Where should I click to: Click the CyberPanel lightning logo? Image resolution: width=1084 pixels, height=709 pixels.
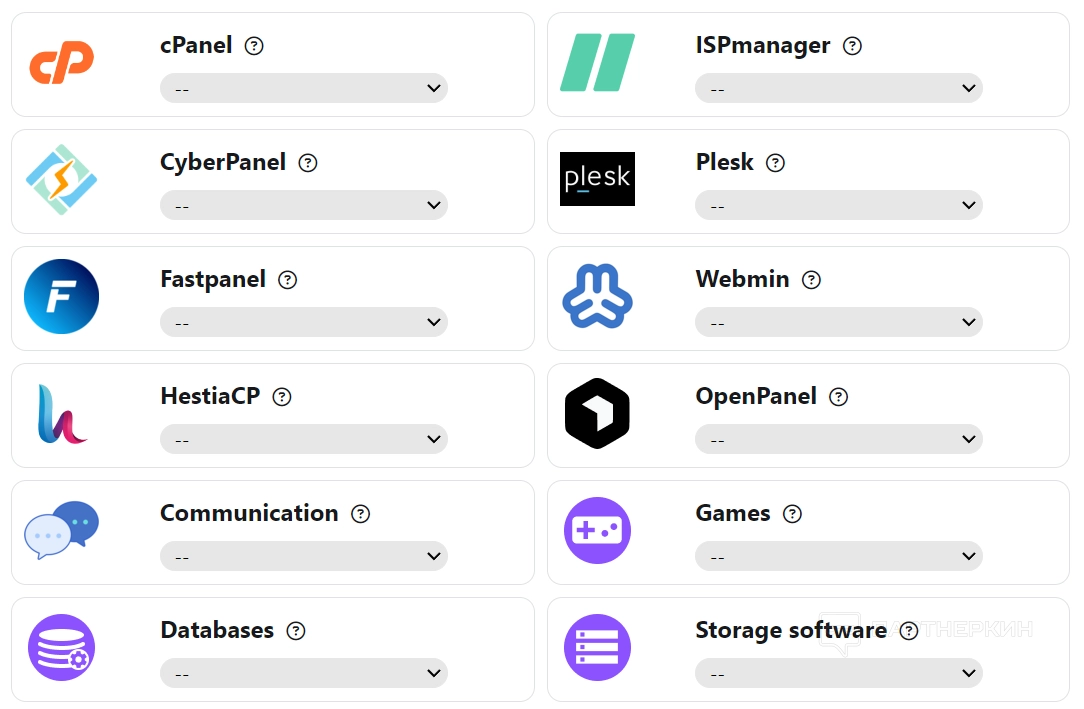click(61, 180)
